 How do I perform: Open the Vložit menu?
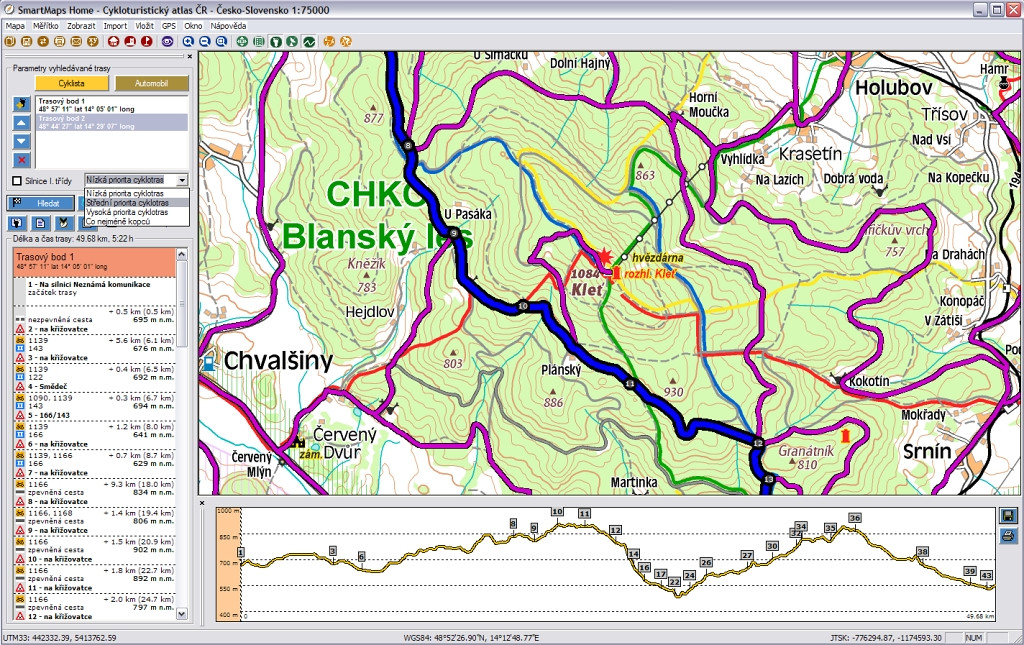(x=144, y=26)
